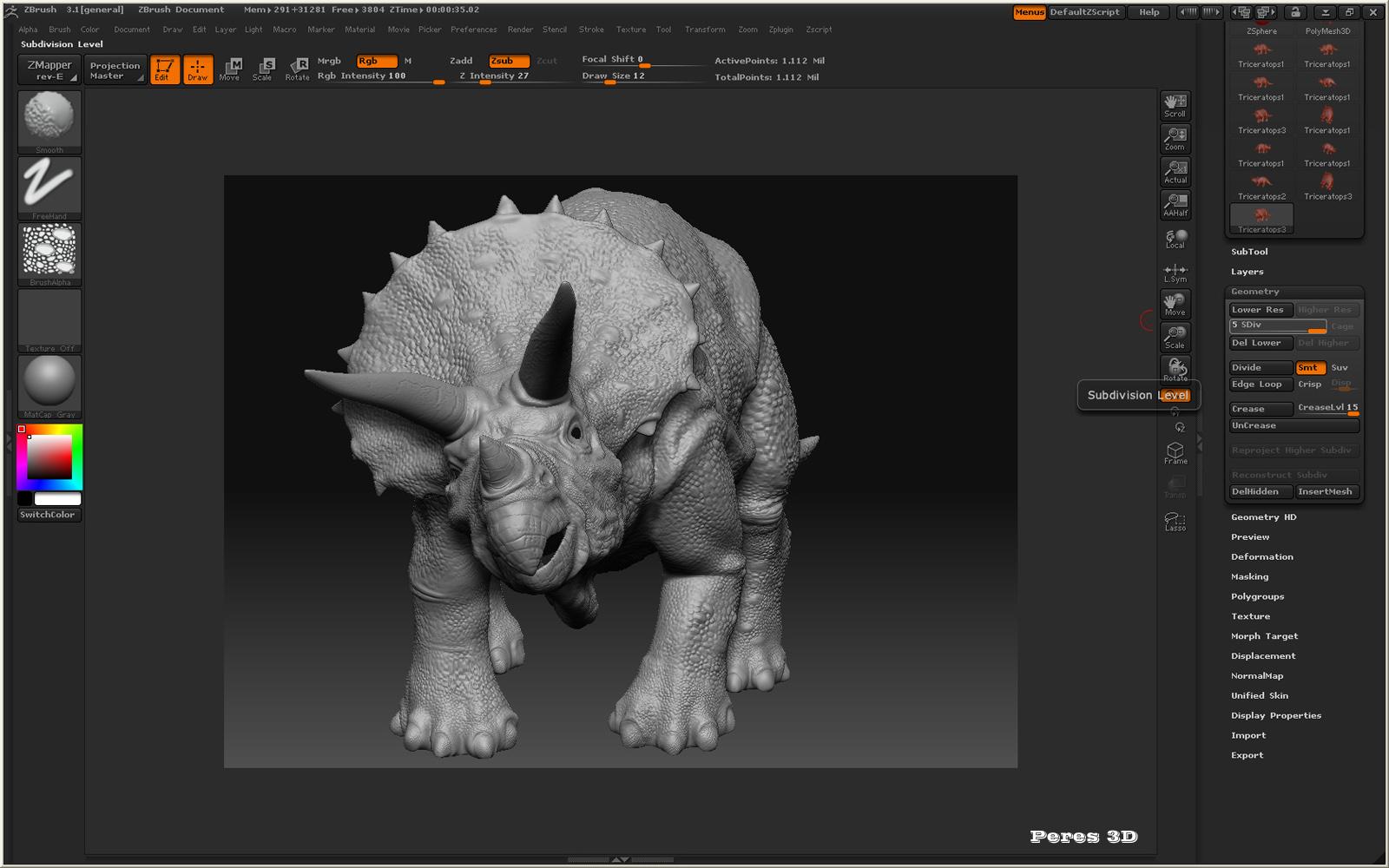Image resolution: width=1389 pixels, height=868 pixels.
Task: Click the Edge Loop button
Action: click(1261, 385)
